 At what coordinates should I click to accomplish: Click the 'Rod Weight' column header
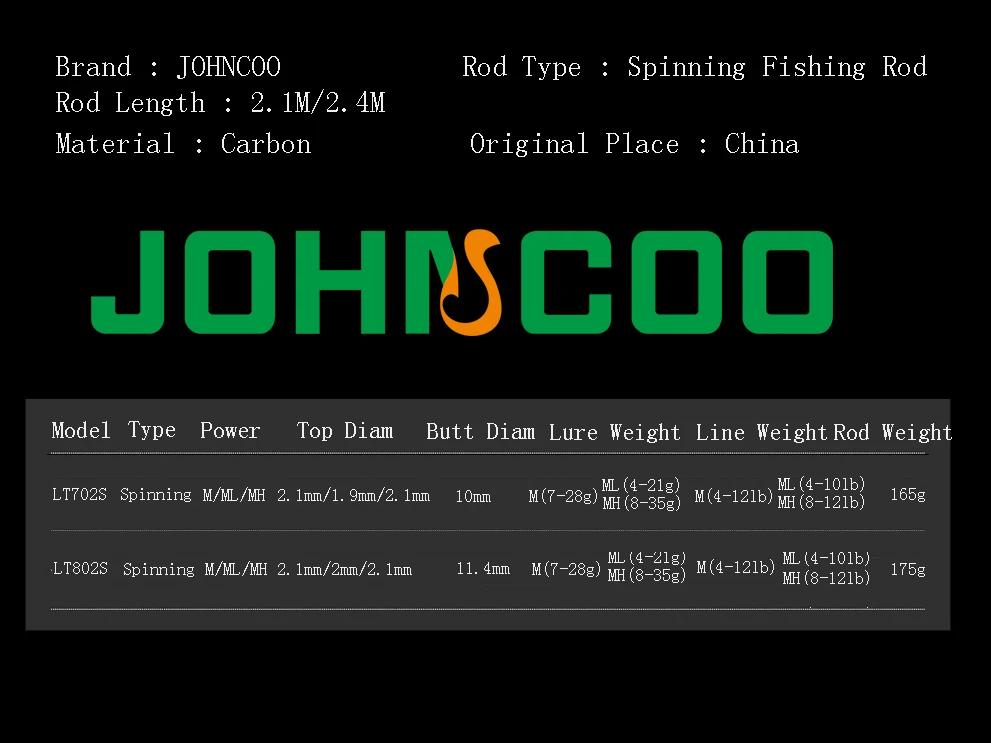tap(892, 433)
